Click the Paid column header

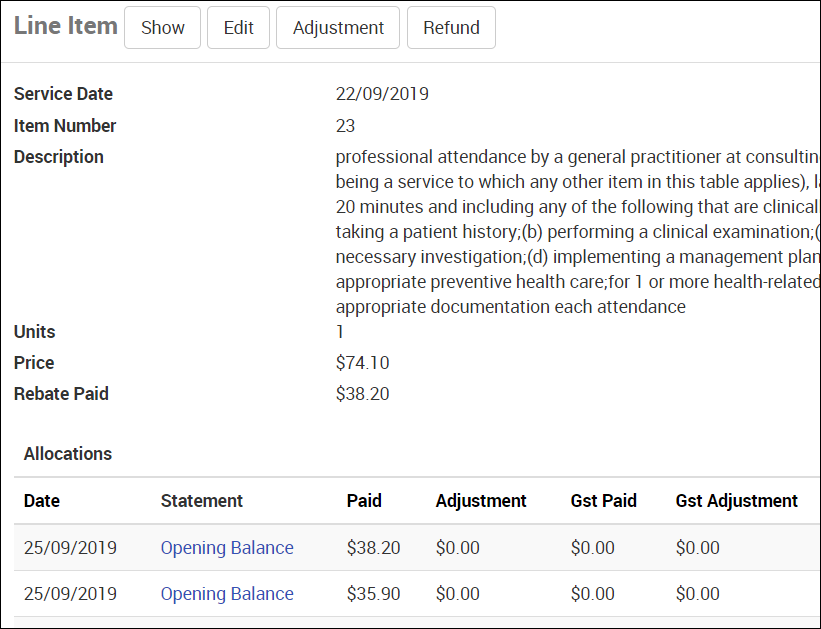(x=364, y=501)
